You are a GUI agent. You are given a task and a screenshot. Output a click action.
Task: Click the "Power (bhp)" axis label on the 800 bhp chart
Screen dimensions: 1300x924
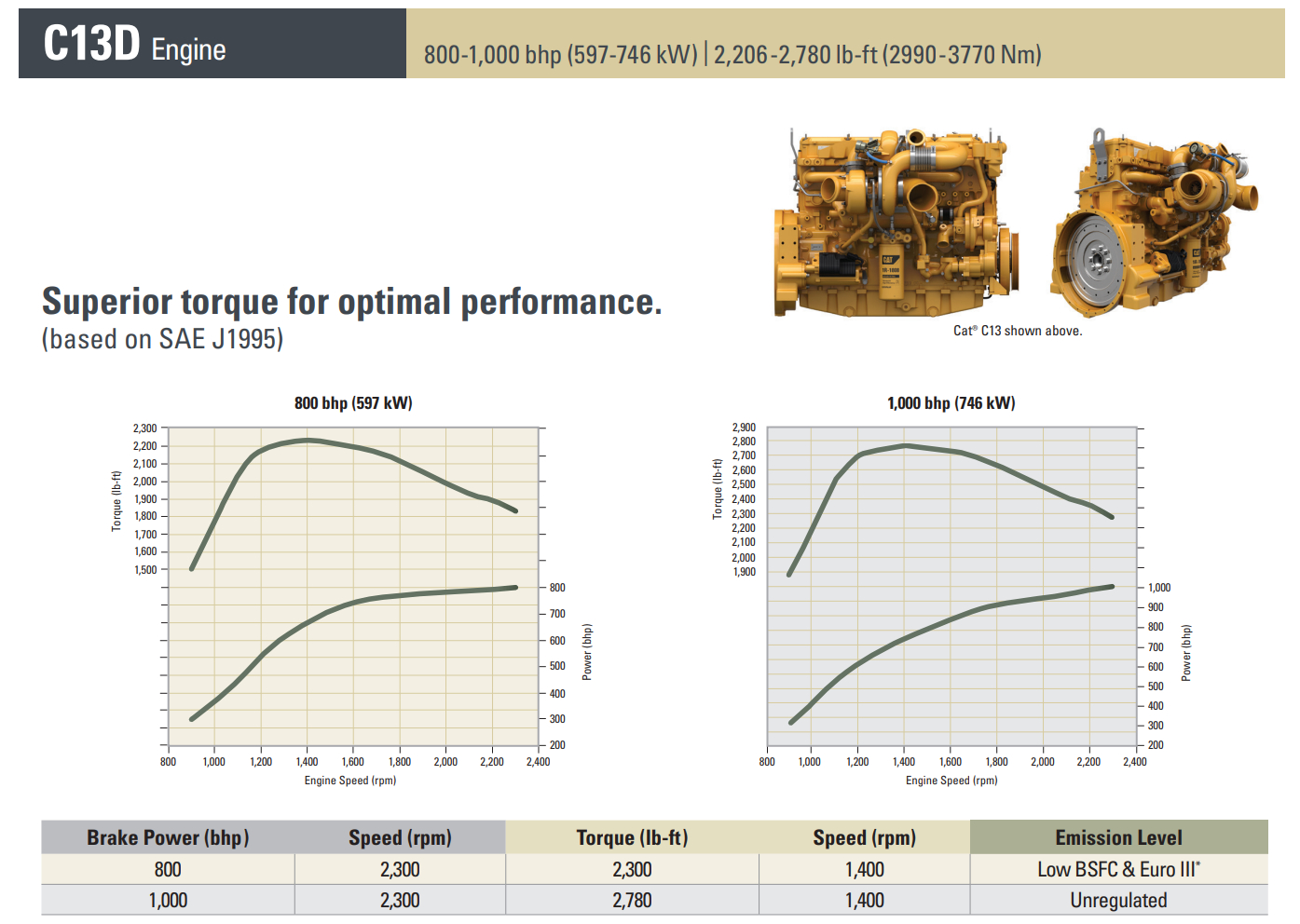pos(587,652)
